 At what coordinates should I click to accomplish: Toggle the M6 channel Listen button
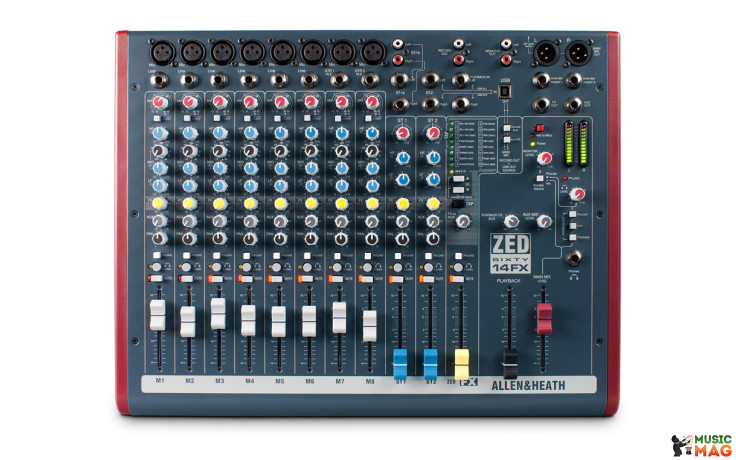click(x=307, y=267)
